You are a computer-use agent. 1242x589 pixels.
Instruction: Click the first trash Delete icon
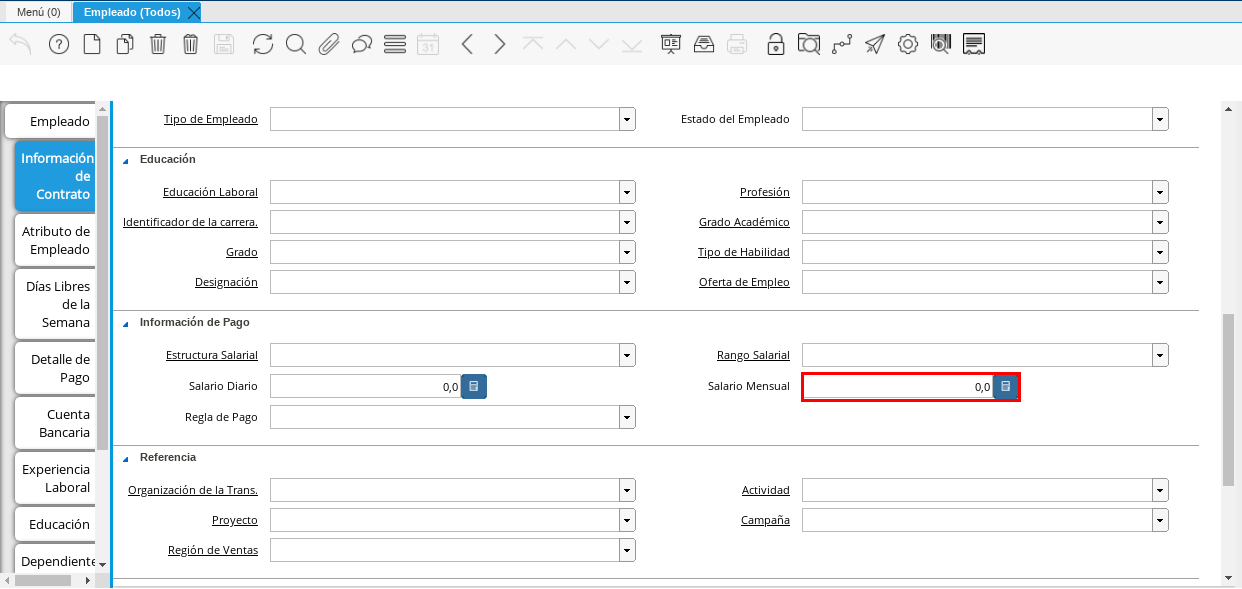tap(158, 44)
